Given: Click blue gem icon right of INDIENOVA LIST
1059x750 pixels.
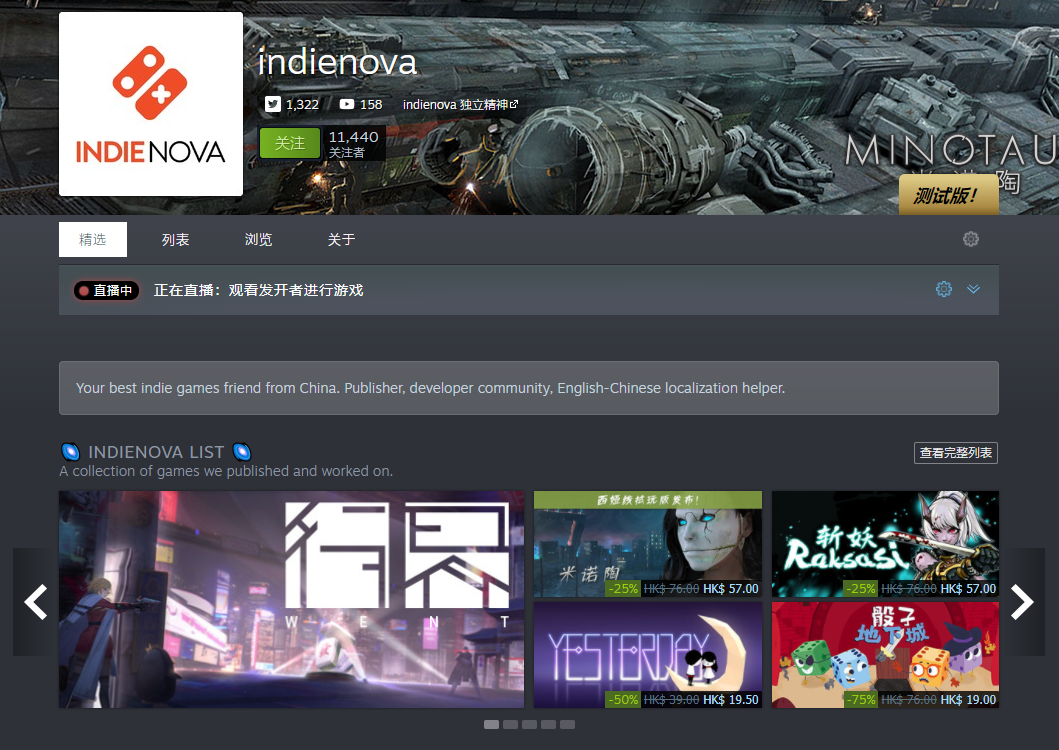Looking at the screenshot, I should [242, 451].
